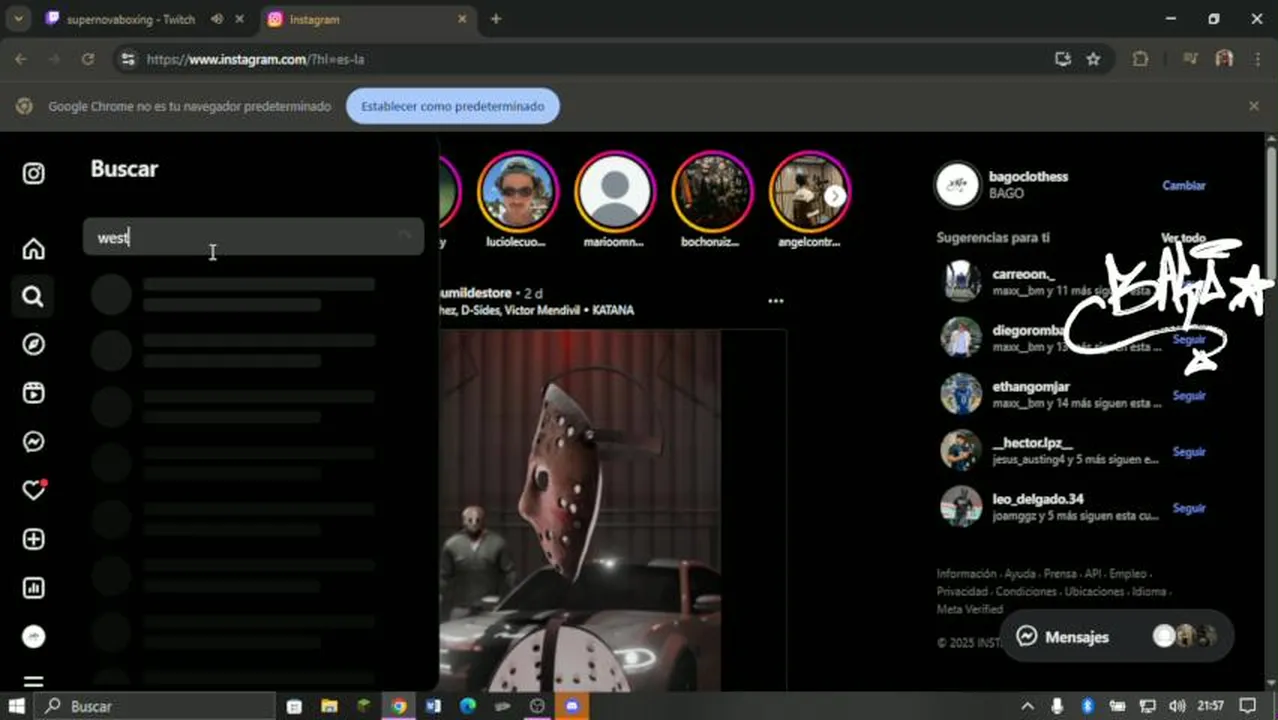The width and height of the screenshot is (1278, 720).
Task: Open Messenger icon in the sidebar
Action: pyautogui.click(x=33, y=441)
